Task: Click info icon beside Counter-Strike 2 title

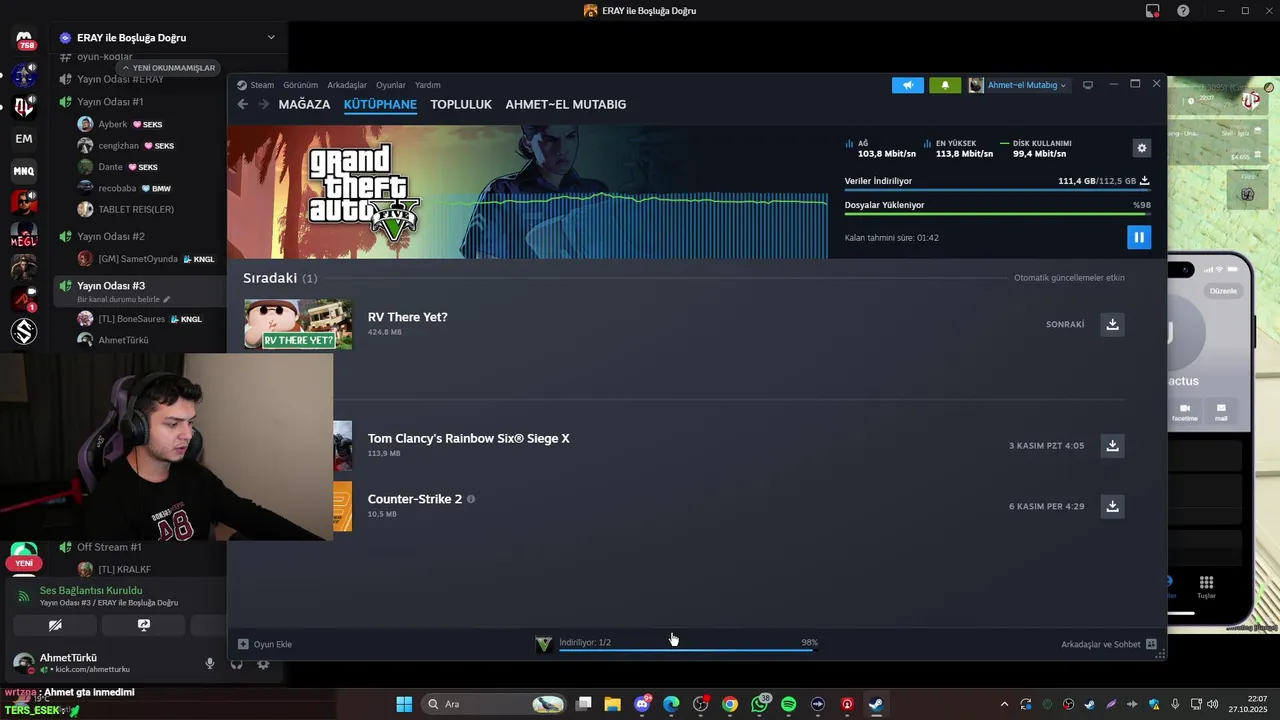Action: [471, 498]
